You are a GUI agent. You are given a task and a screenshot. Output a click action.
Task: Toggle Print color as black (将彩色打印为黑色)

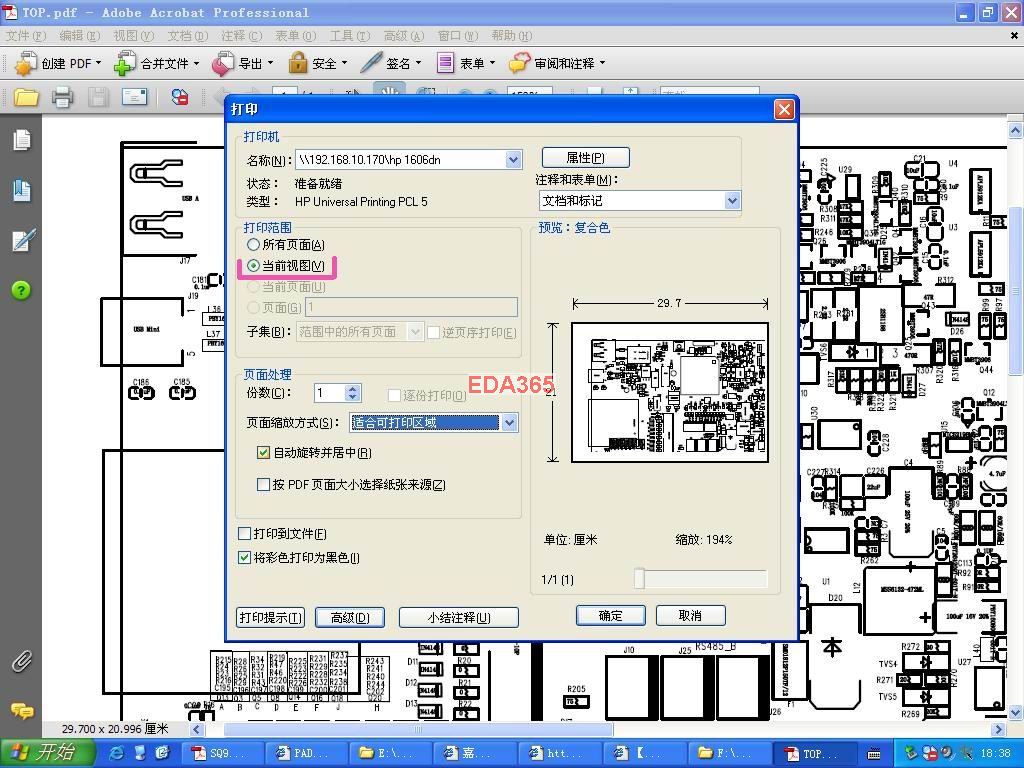click(x=244, y=558)
